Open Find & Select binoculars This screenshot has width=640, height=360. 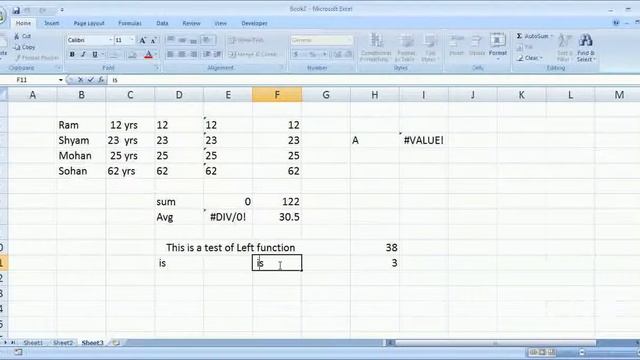pyautogui.click(x=586, y=48)
